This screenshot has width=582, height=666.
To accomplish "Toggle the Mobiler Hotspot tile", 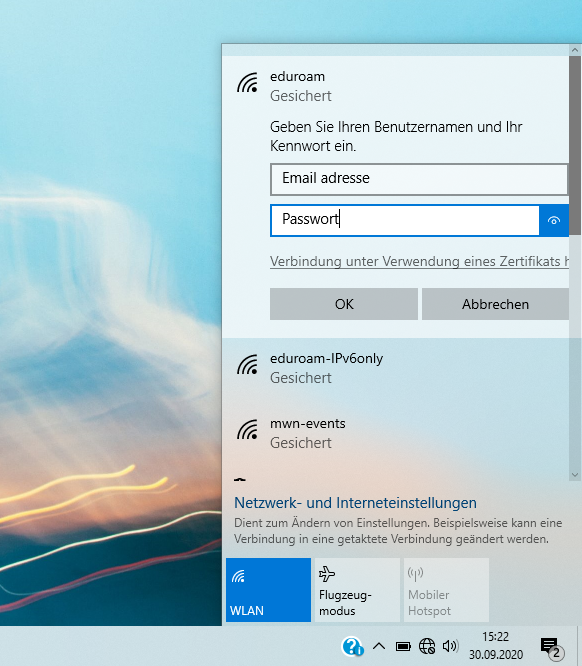I will coord(446,590).
